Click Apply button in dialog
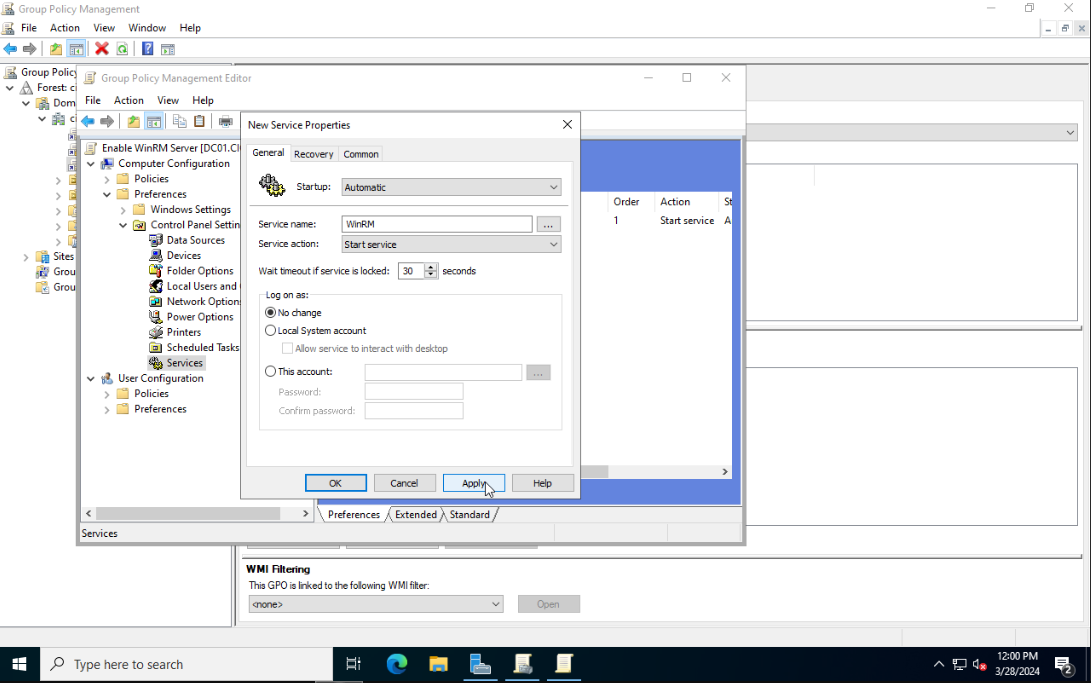1091x683 pixels. 474,483
